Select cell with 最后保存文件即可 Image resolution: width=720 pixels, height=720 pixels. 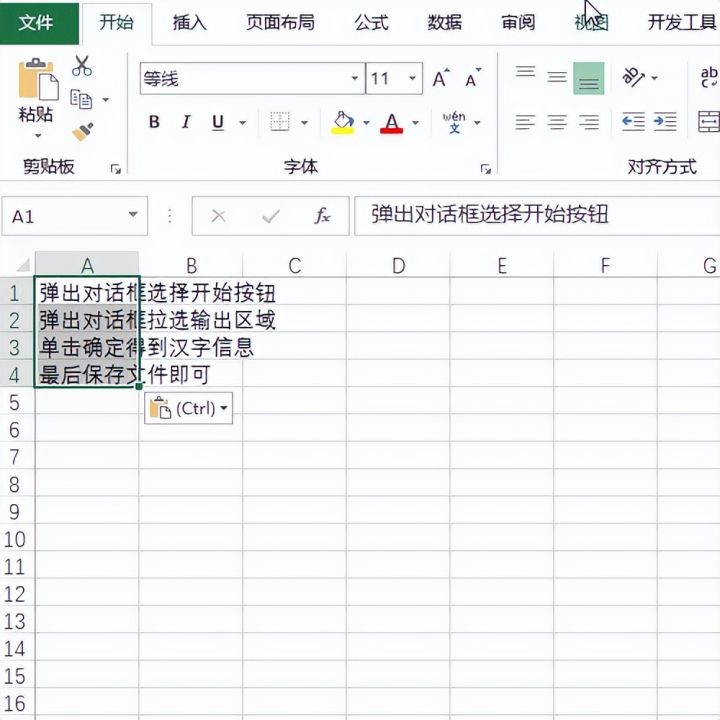click(87, 374)
